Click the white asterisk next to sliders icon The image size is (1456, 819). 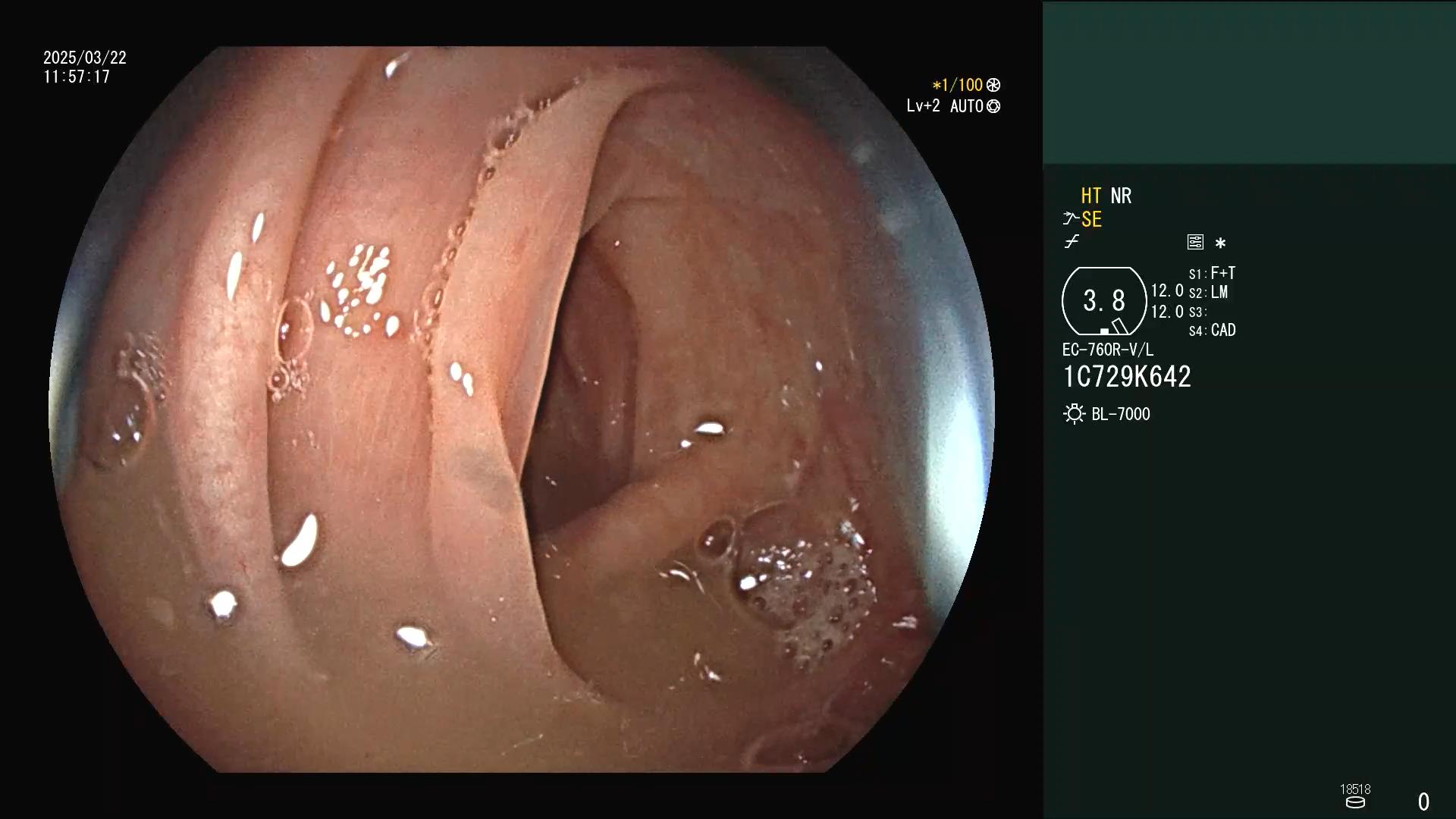1220,243
